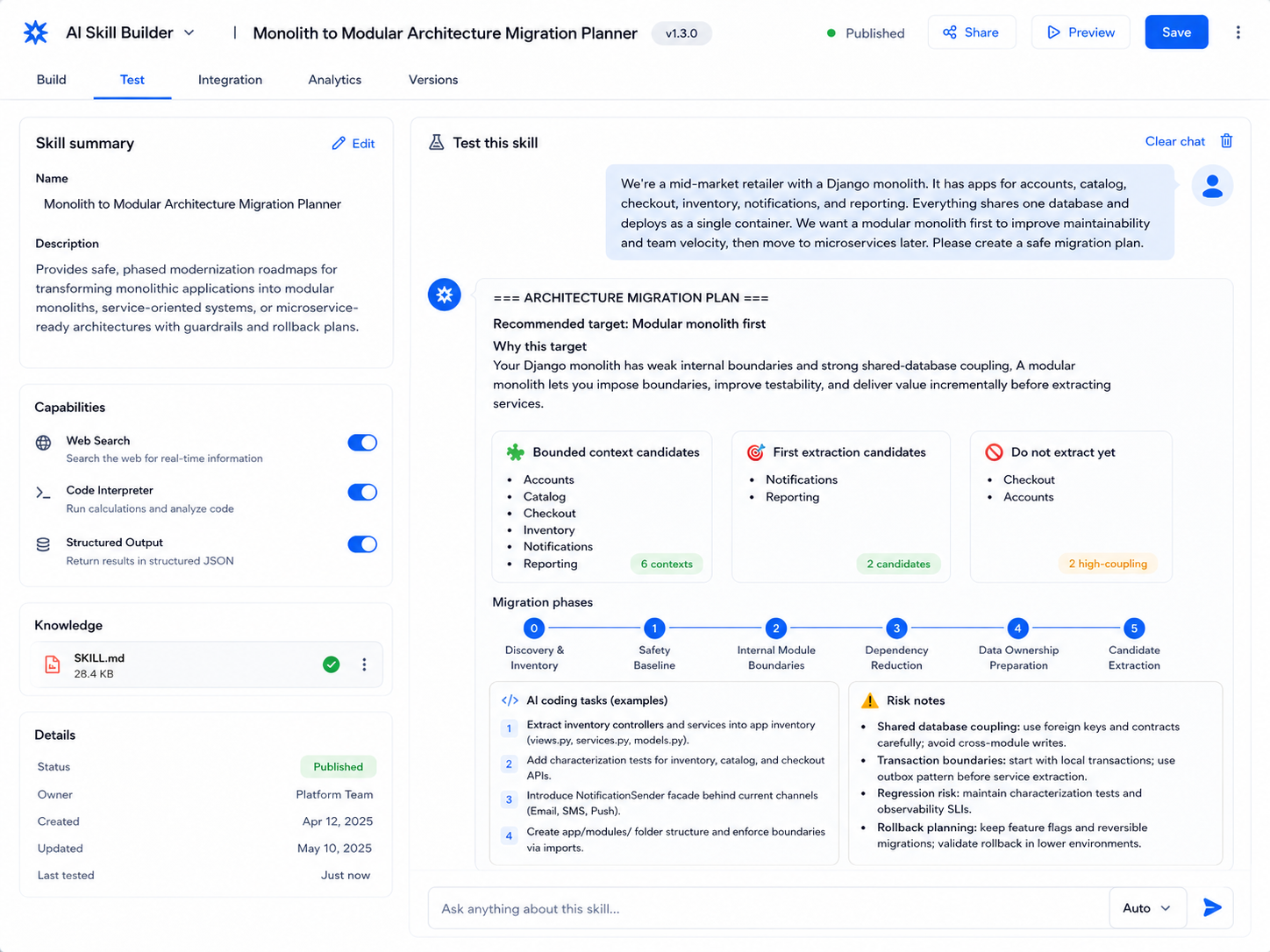Select phase 5 Candidate Extraction marker
This screenshot has width=1270, height=952.
[x=1134, y=628]
